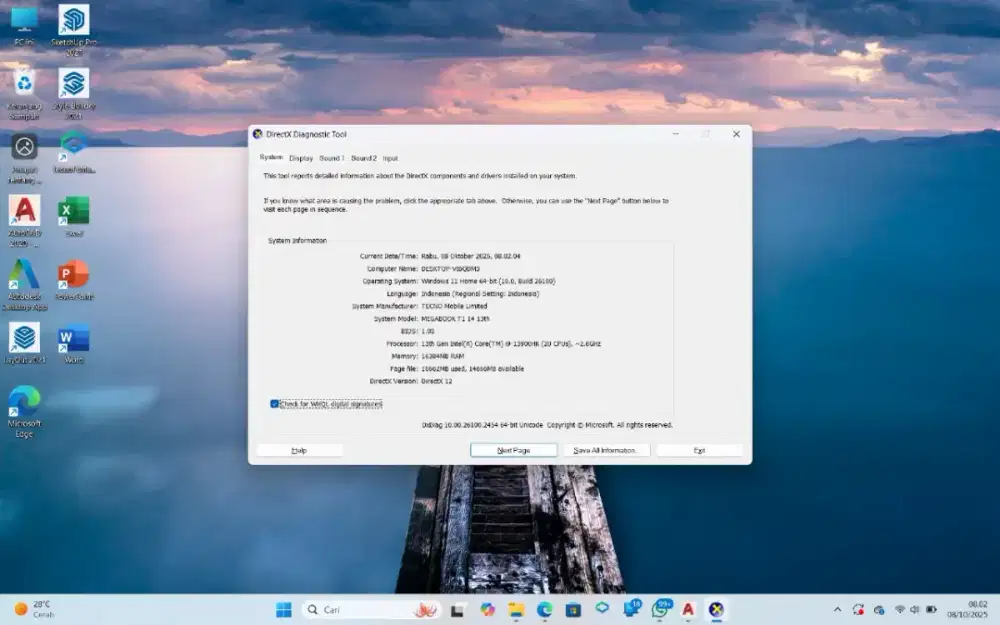Switch to the Display tab
The width and height of the screenshot is (1000, 625).
pyautogui.click(x=301, y=158)
